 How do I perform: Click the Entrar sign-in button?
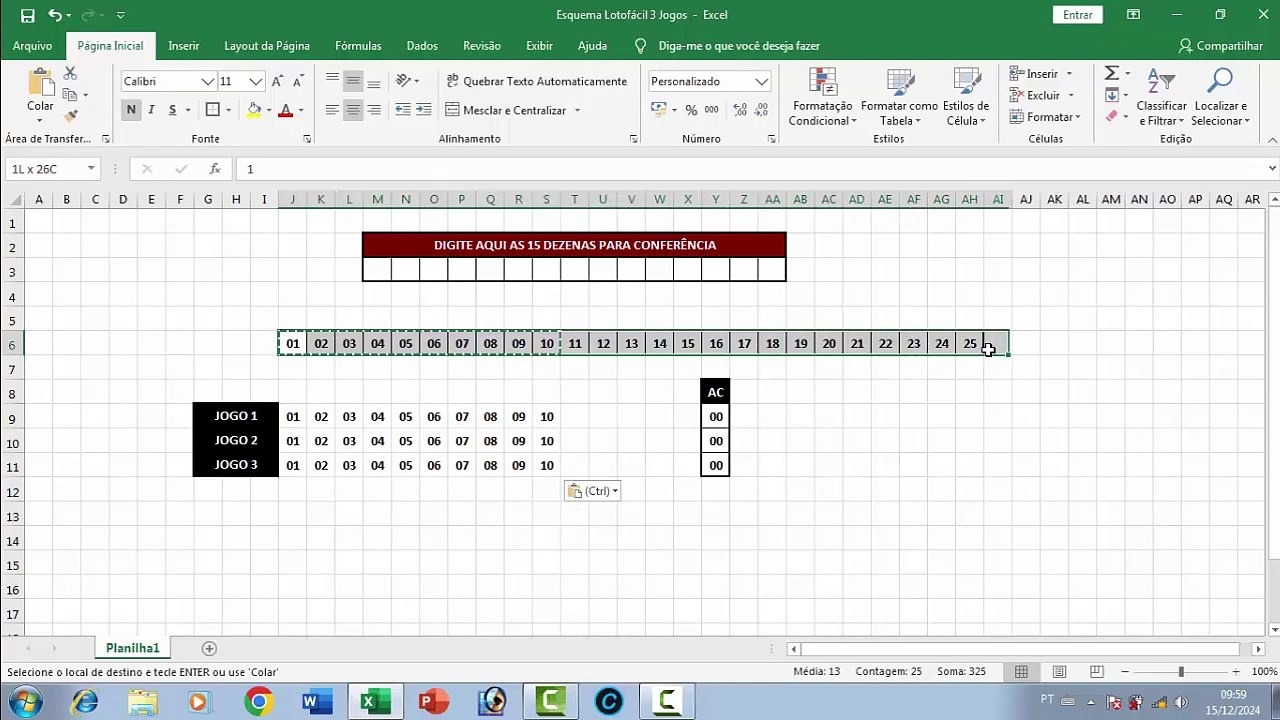click(x=1078, y=15)
